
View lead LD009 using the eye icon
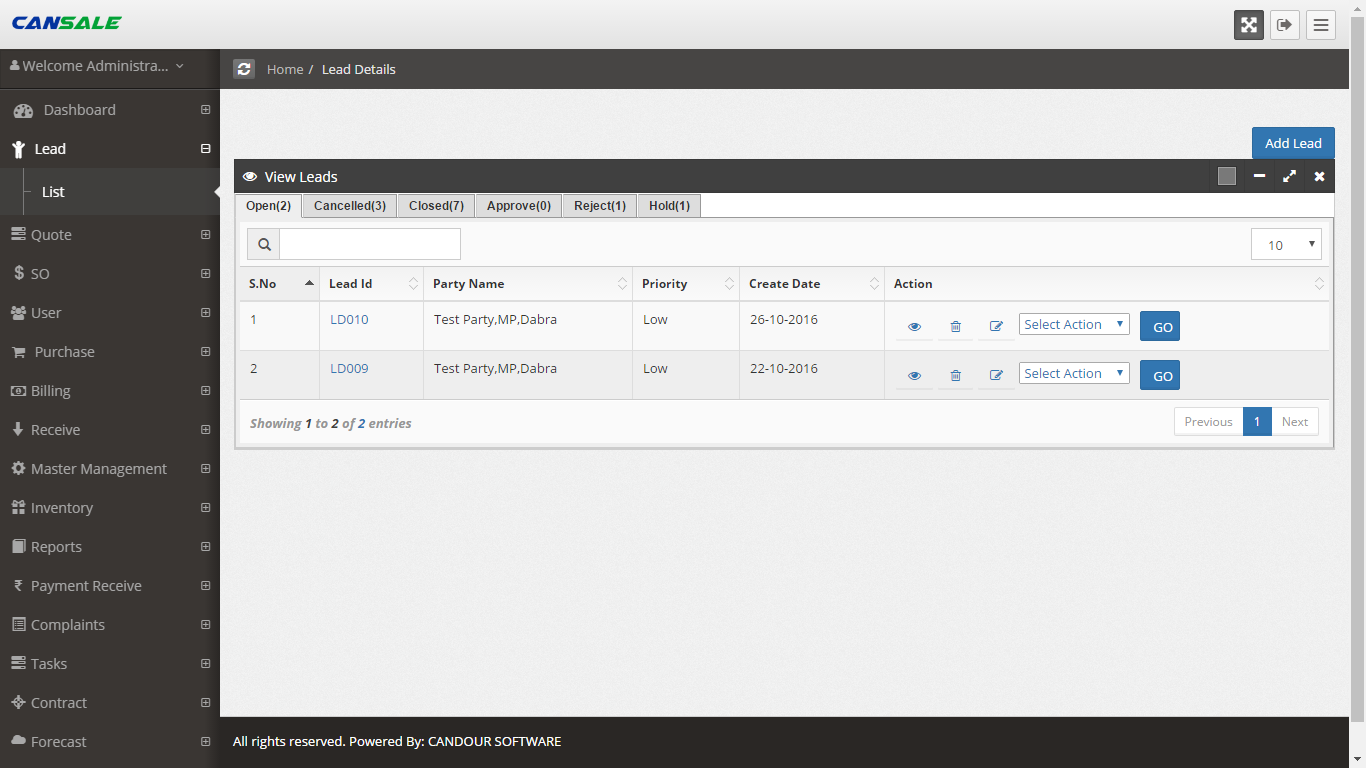pyautogui.click(x=914, y=376)
